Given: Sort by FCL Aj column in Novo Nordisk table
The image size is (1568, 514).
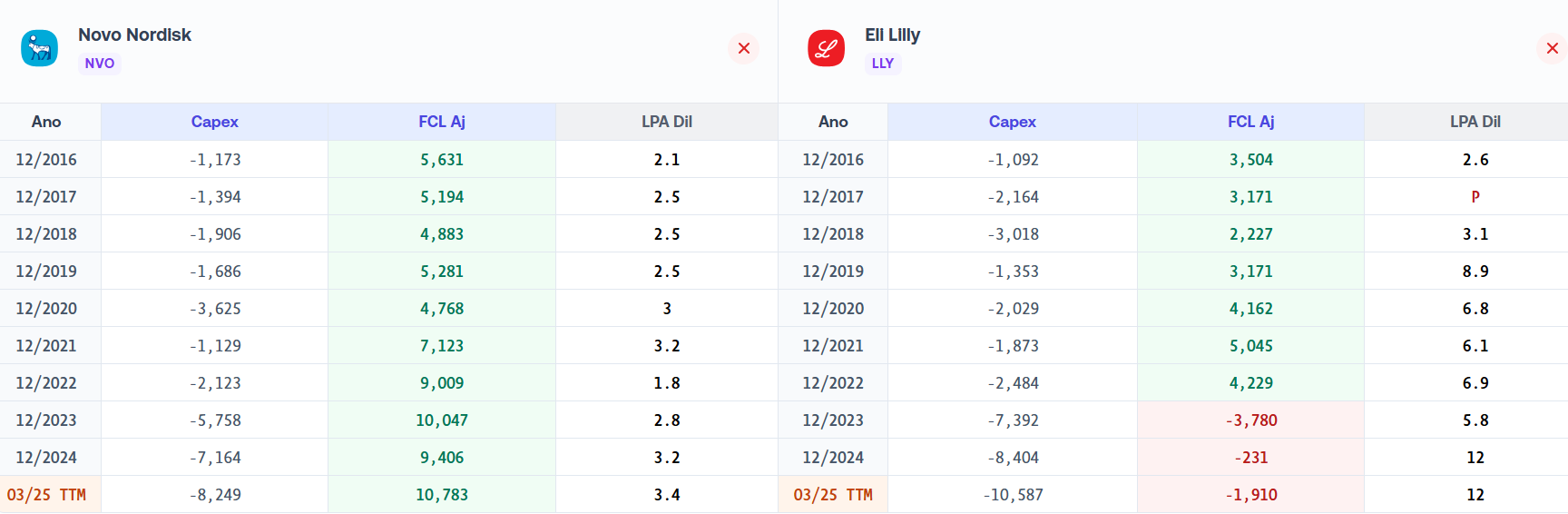Looking at the screenshot, I should 442,122.
